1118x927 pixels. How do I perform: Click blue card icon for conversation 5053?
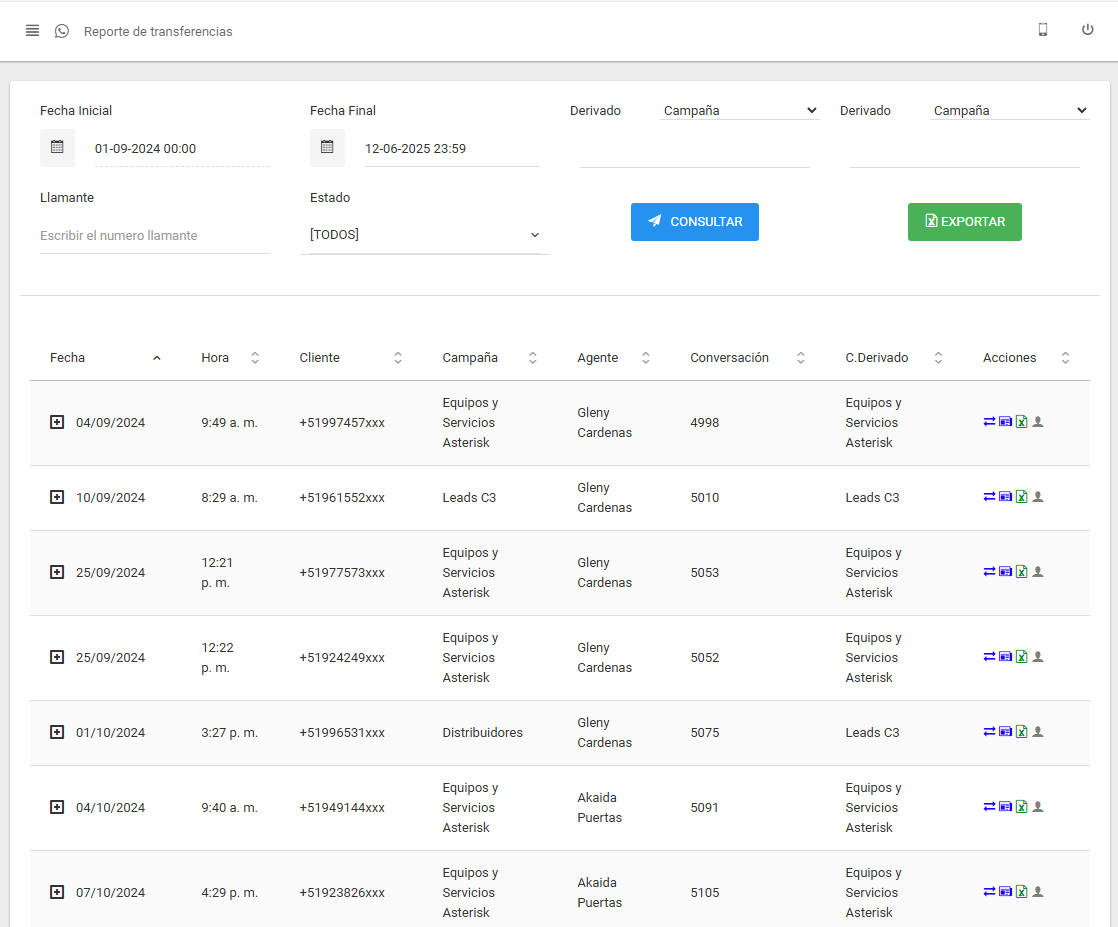pyautogui.click(x=1005, y=572)
